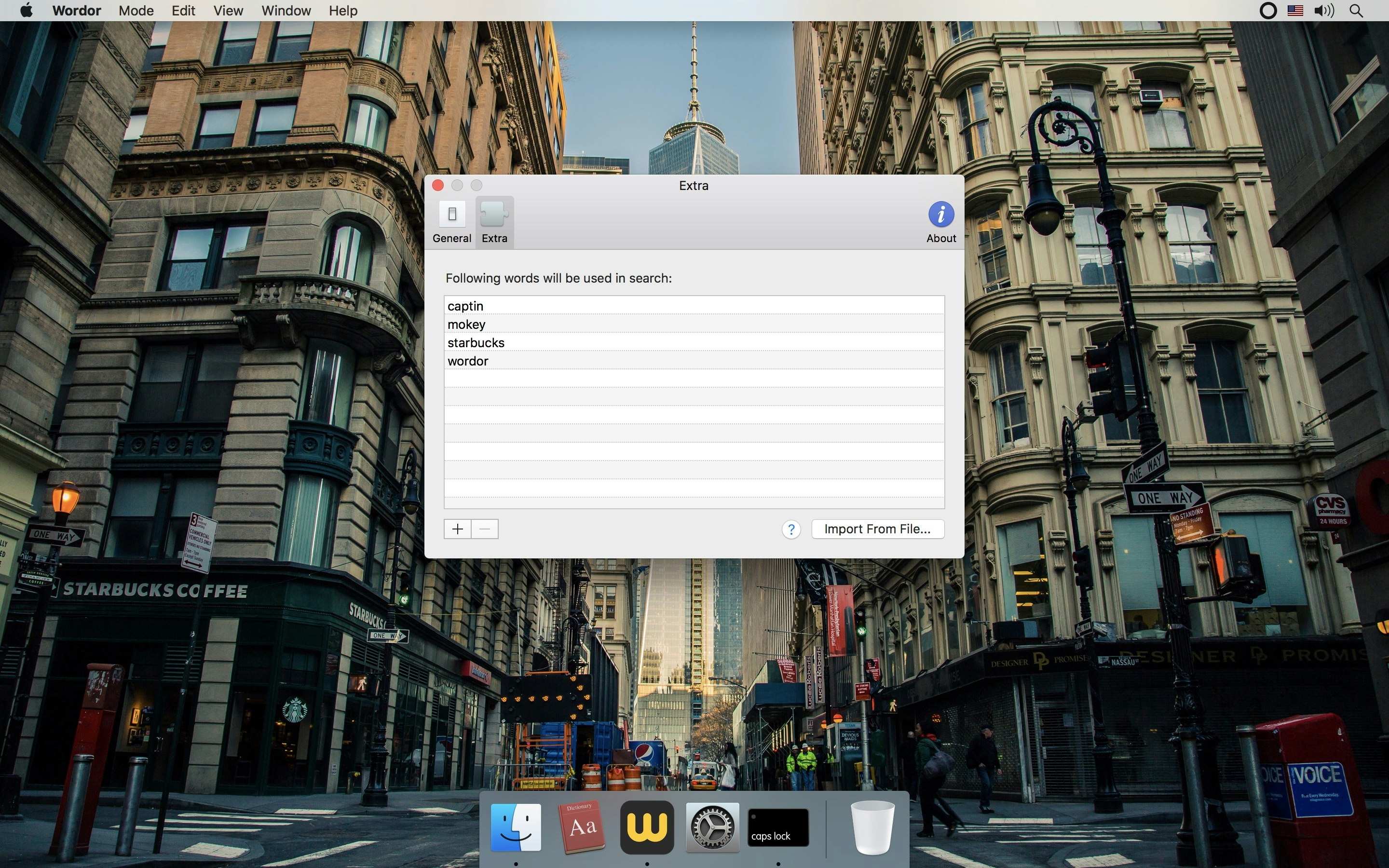Click the minus button to remove word
The height and width of the screenshot is (868, 1389).
[x=484, y=529]
